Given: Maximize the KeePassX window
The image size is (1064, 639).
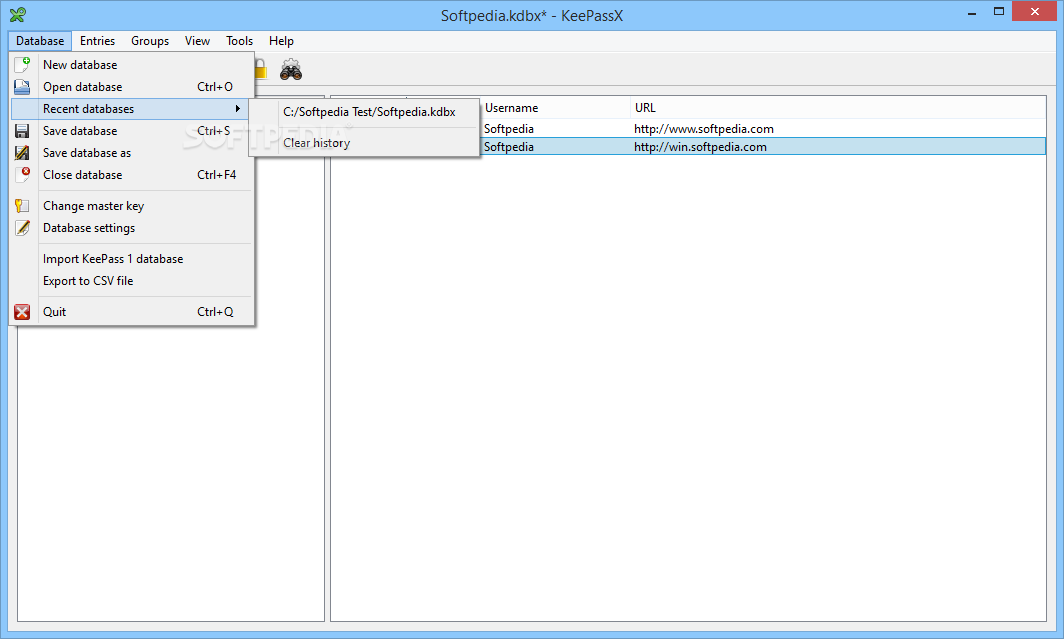Looking at the screenshot, I should click(x=999, y=12).
